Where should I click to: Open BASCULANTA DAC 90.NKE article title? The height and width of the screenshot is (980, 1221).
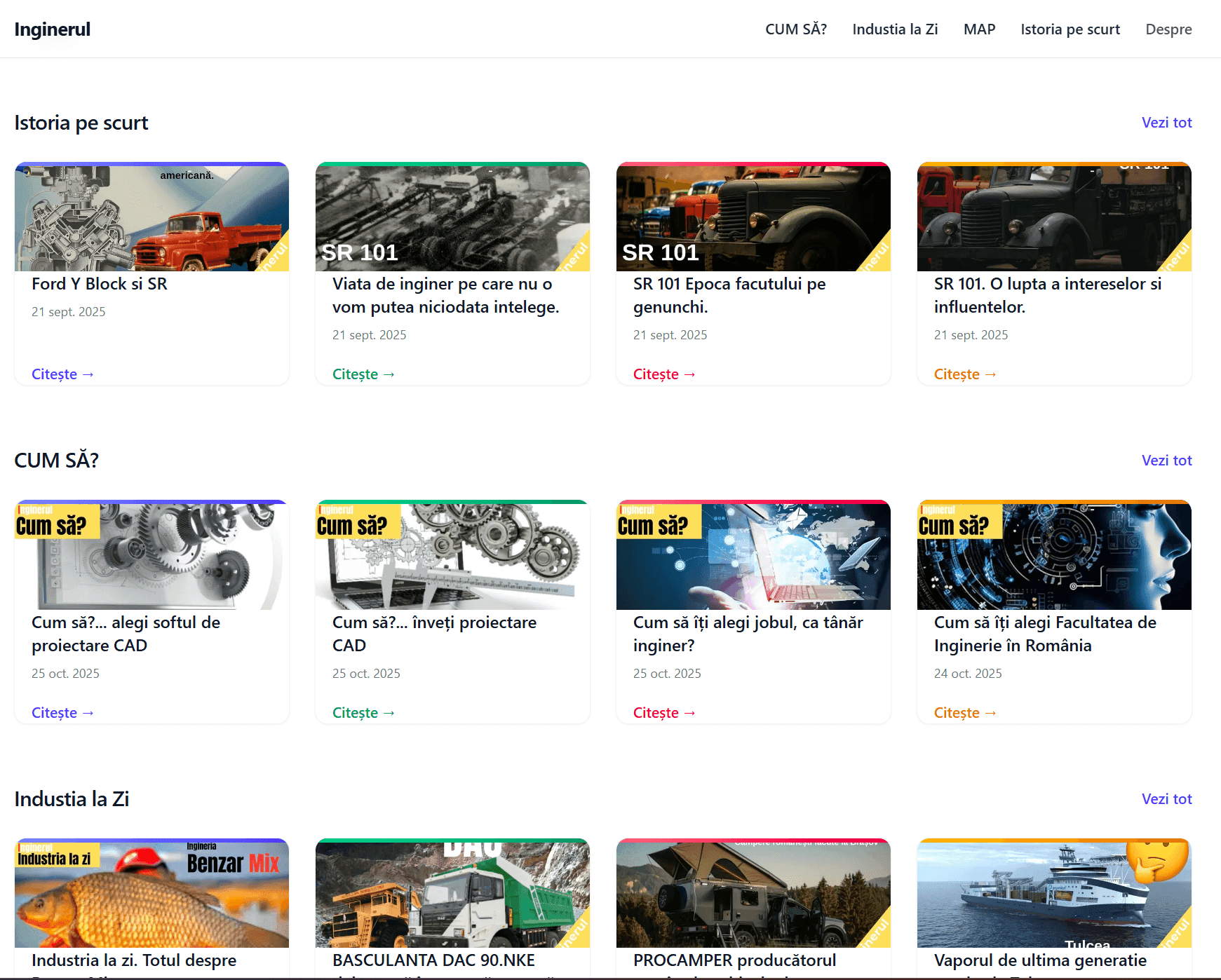[x=433, y=960]
